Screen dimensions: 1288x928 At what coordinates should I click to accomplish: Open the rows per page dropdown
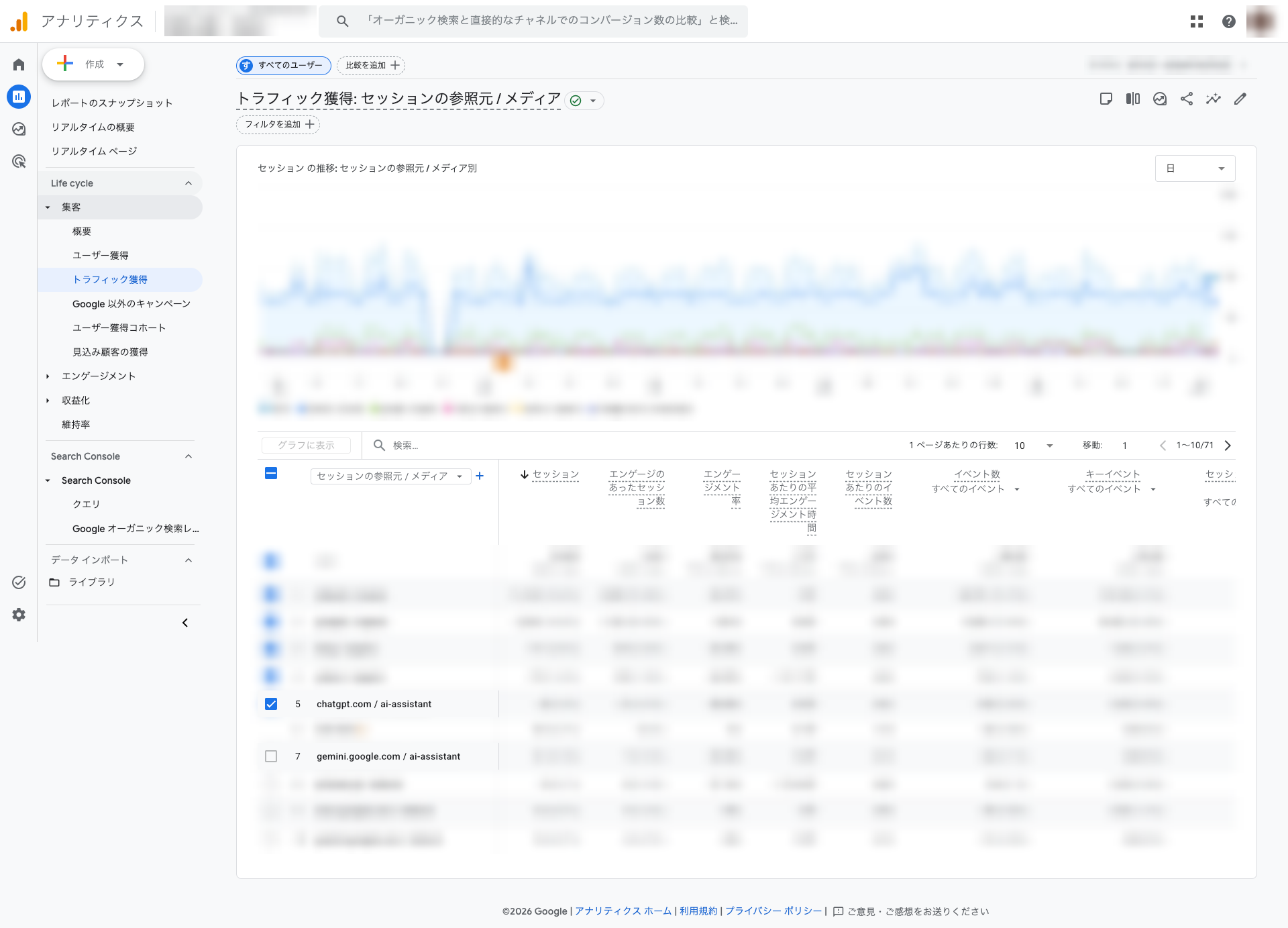[1033, 446]
